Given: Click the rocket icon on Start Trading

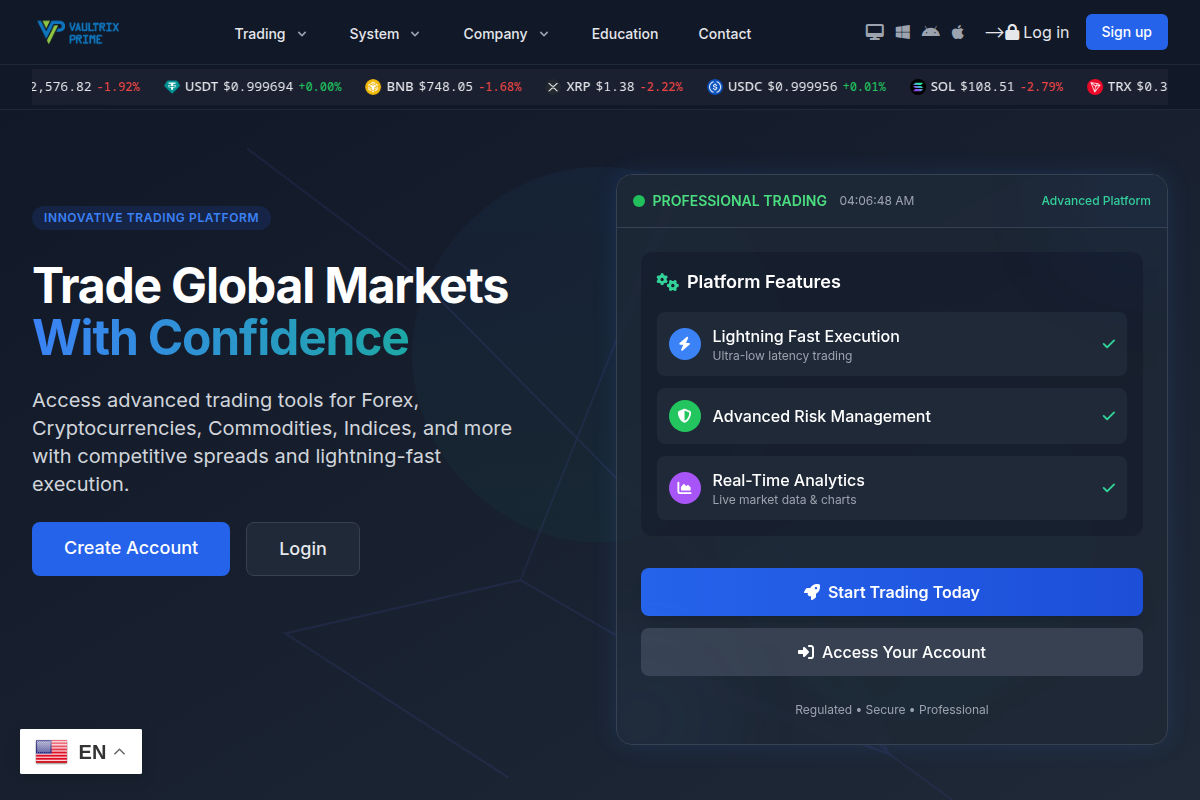Looking at the screenshot, I should point(812,592).
